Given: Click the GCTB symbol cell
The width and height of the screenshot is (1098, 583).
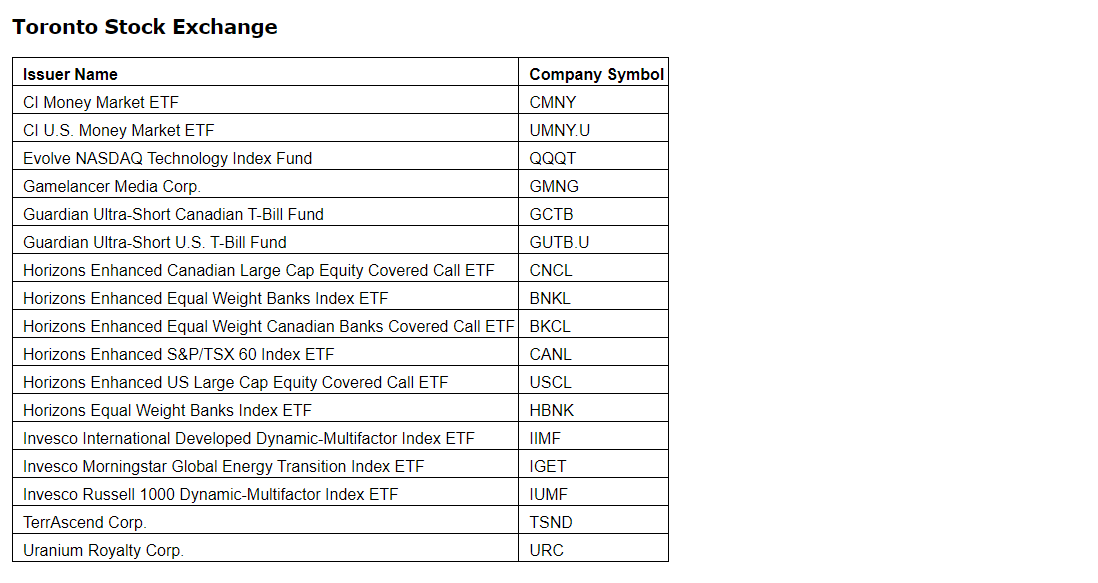Looking at the screenshot, I should click(551, 214).
